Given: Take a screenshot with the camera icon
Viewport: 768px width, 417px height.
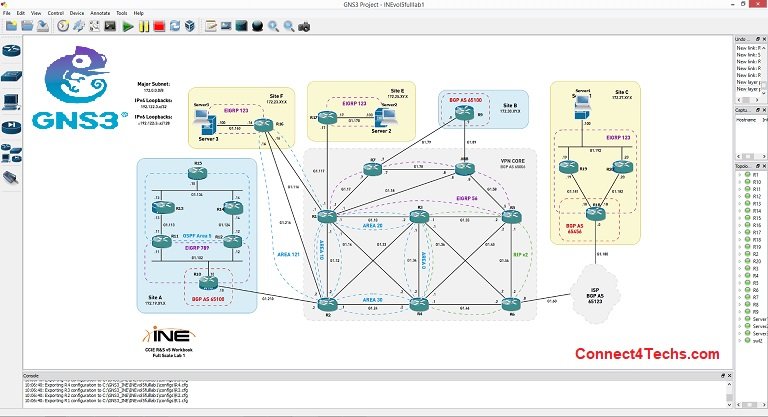Looking at the screenshot, I should [304, 25].
